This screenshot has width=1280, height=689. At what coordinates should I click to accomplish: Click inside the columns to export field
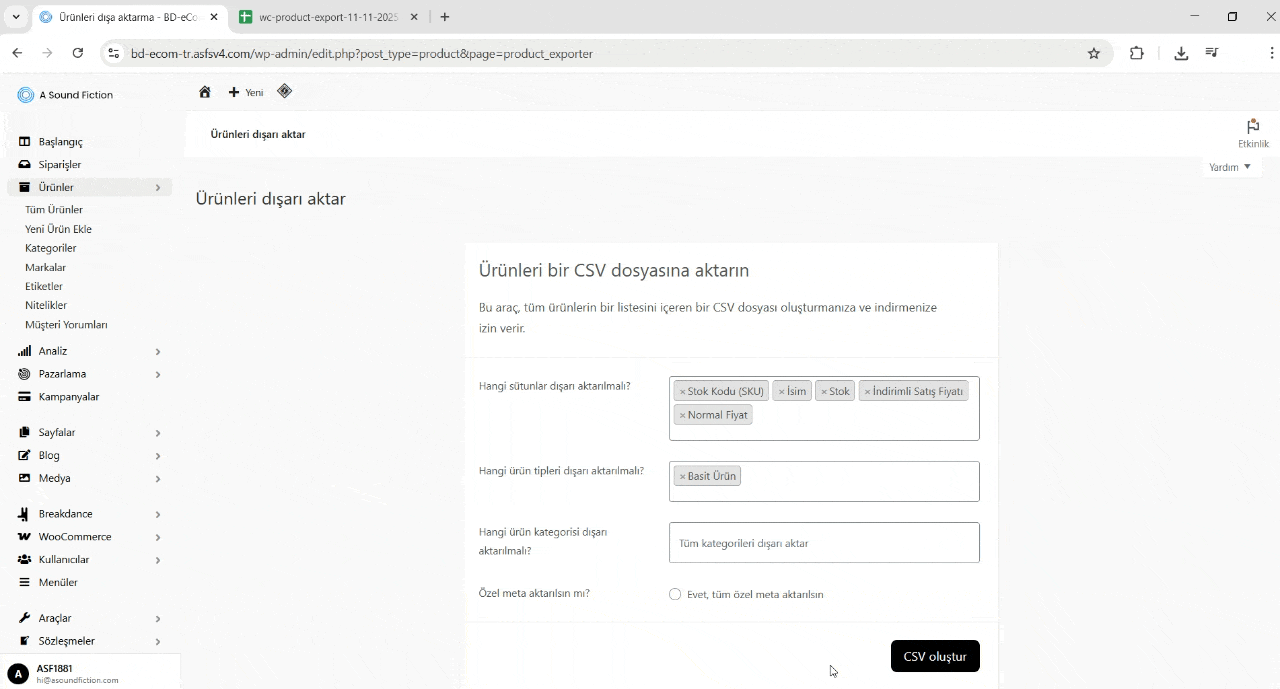coord(860,425)
